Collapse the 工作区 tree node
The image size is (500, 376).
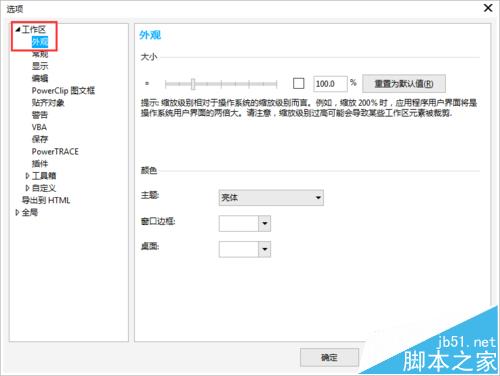18,30
